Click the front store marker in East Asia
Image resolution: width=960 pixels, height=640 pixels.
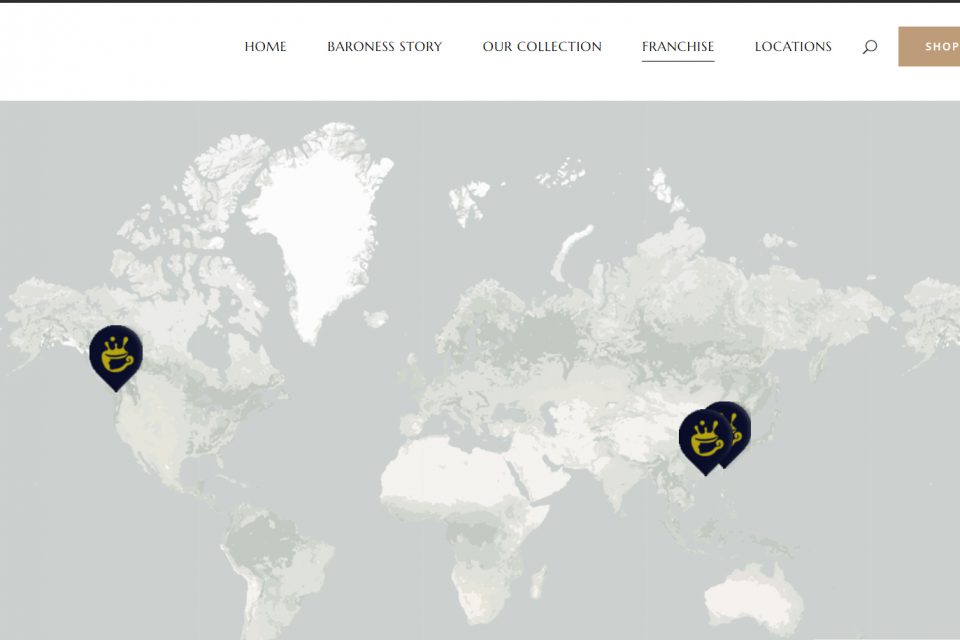coord(705,437)
